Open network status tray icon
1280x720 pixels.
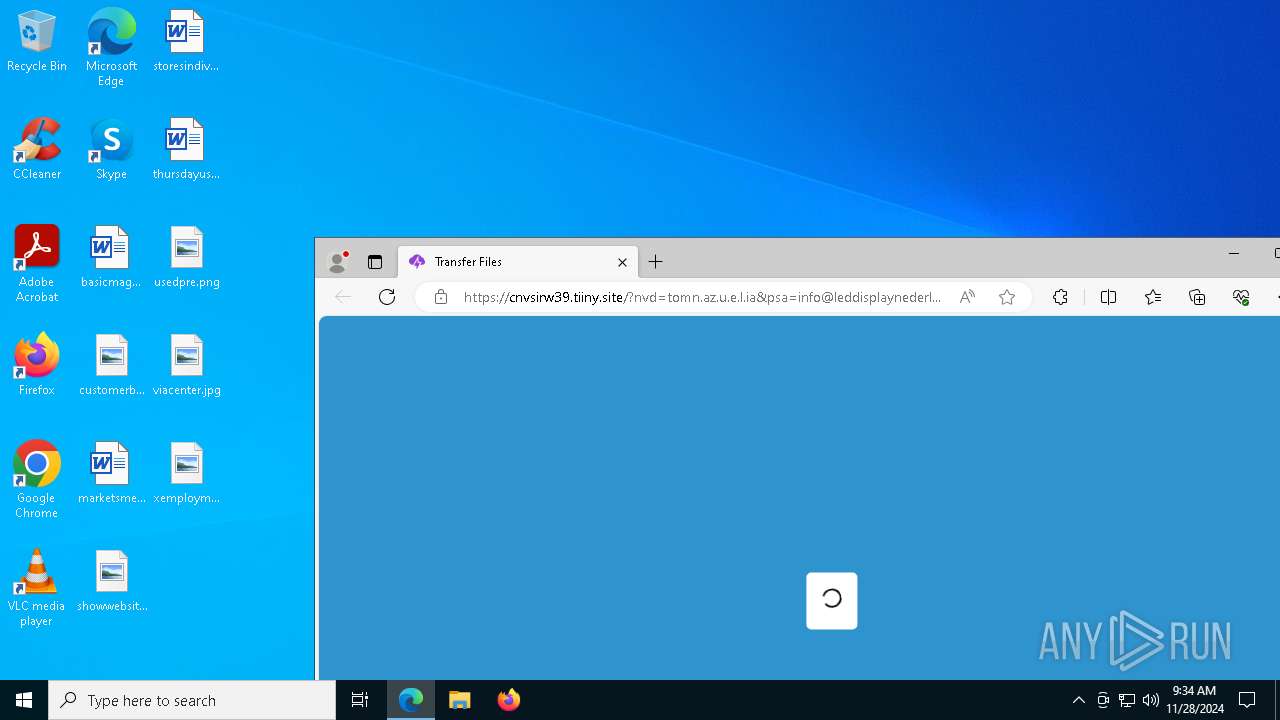[x=1127, y=700]
